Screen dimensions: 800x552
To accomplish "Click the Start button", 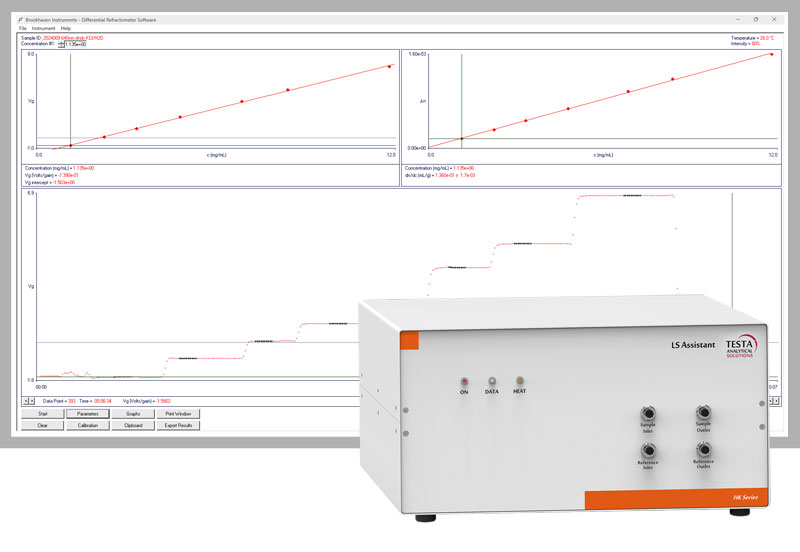I will [x=43, y=414].
